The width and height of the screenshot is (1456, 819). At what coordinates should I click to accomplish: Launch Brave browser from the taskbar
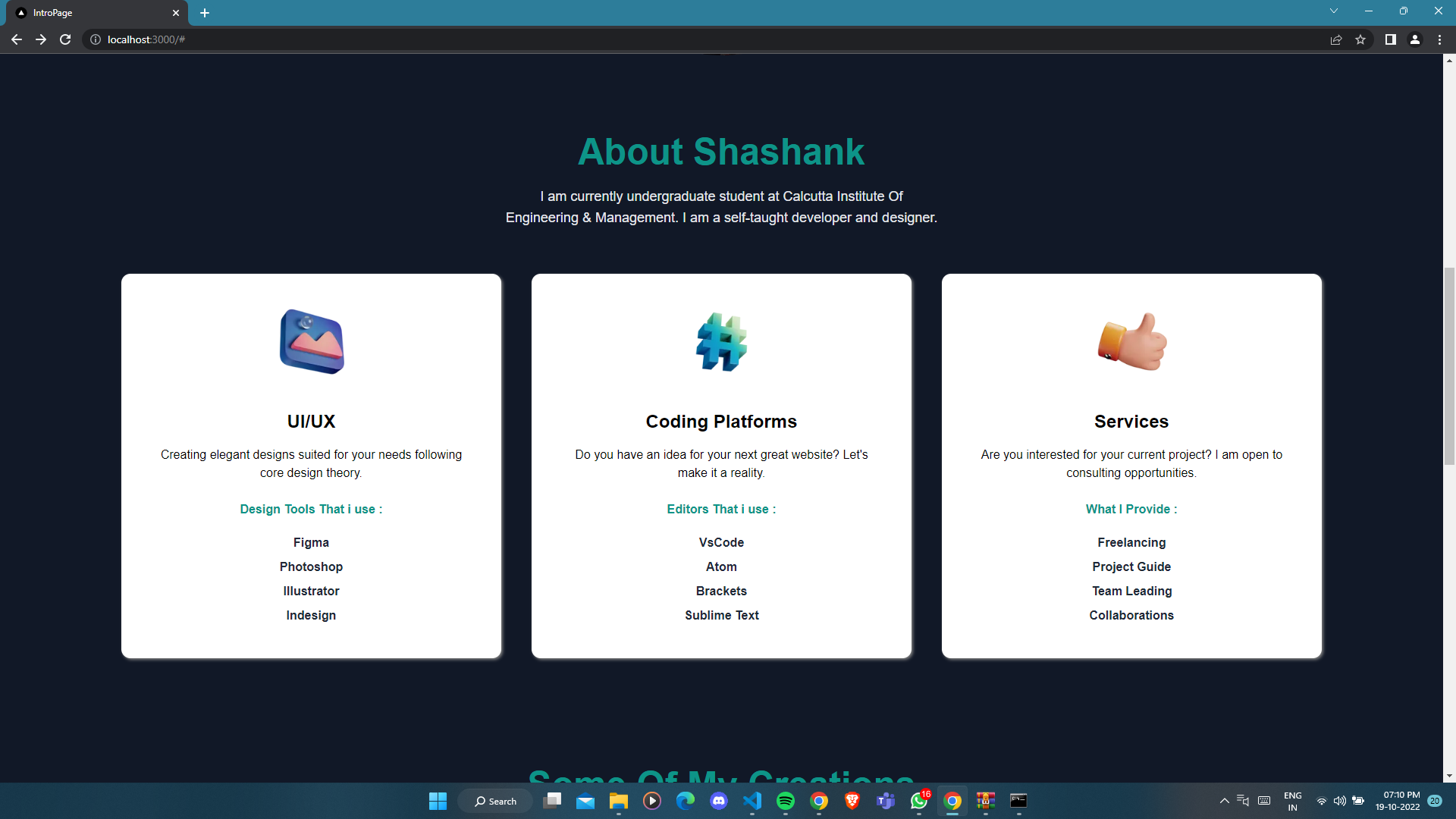(x=852, y=801)
